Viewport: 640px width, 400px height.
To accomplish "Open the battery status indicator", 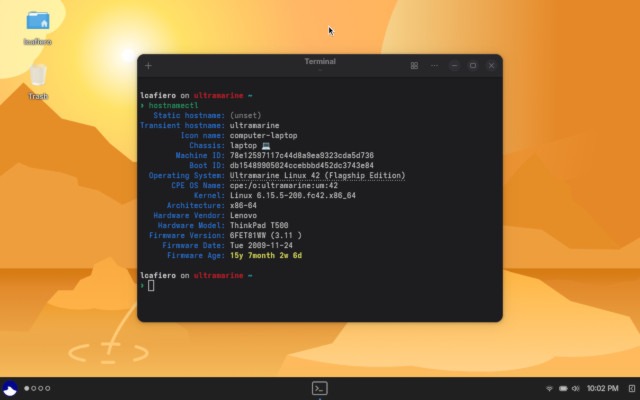I will [563, 388].
